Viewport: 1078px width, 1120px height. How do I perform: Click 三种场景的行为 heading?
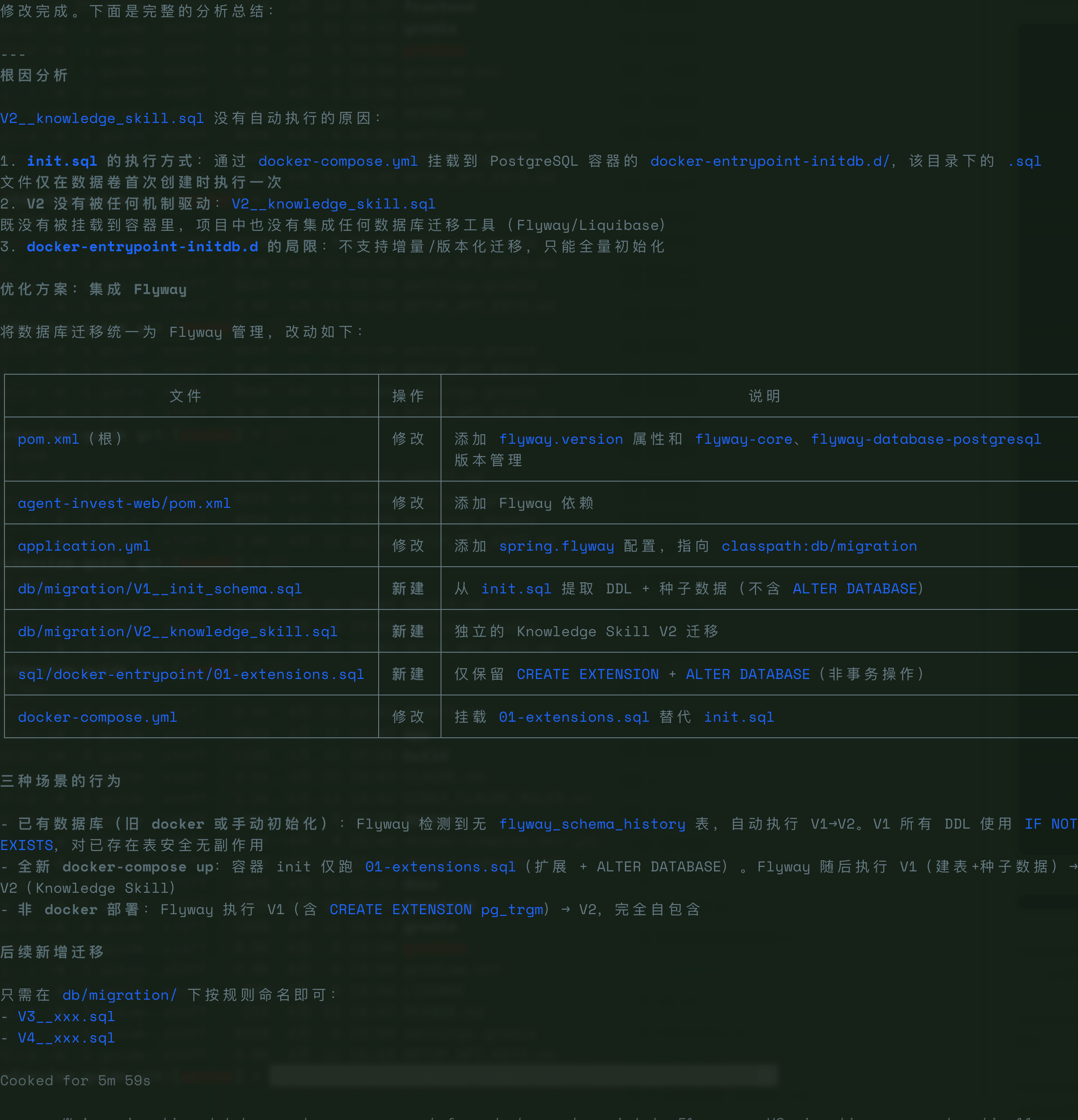(x=61, y=781)
